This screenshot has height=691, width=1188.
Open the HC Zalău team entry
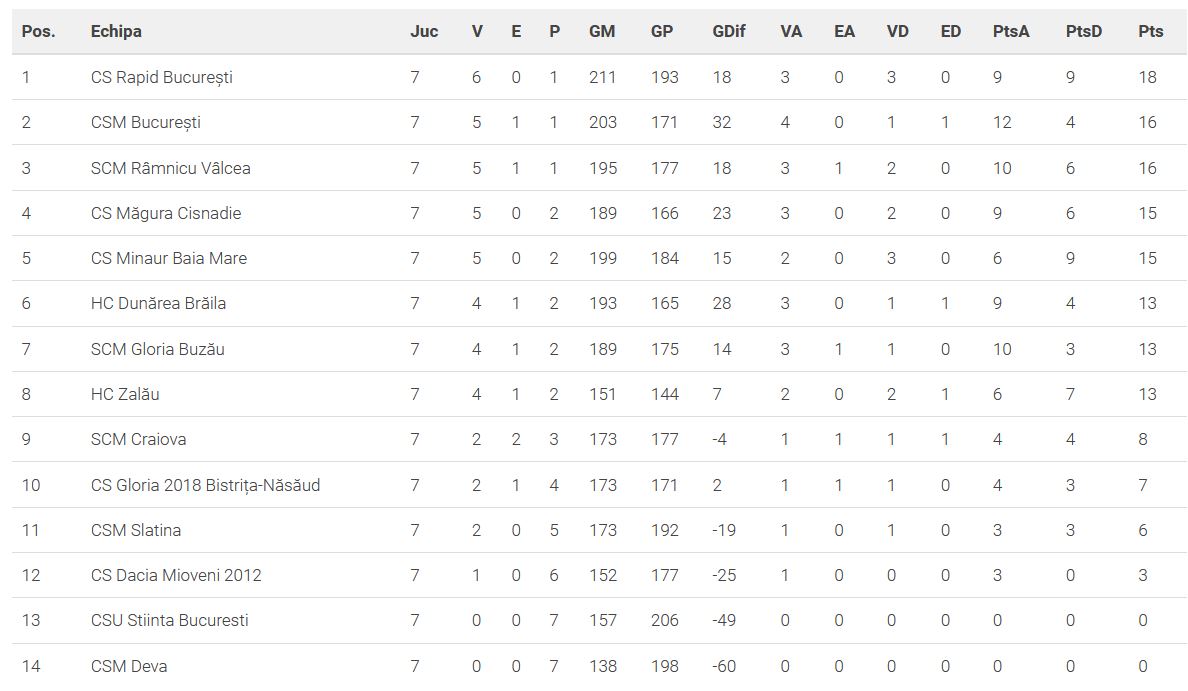click(x=125, y=394)
